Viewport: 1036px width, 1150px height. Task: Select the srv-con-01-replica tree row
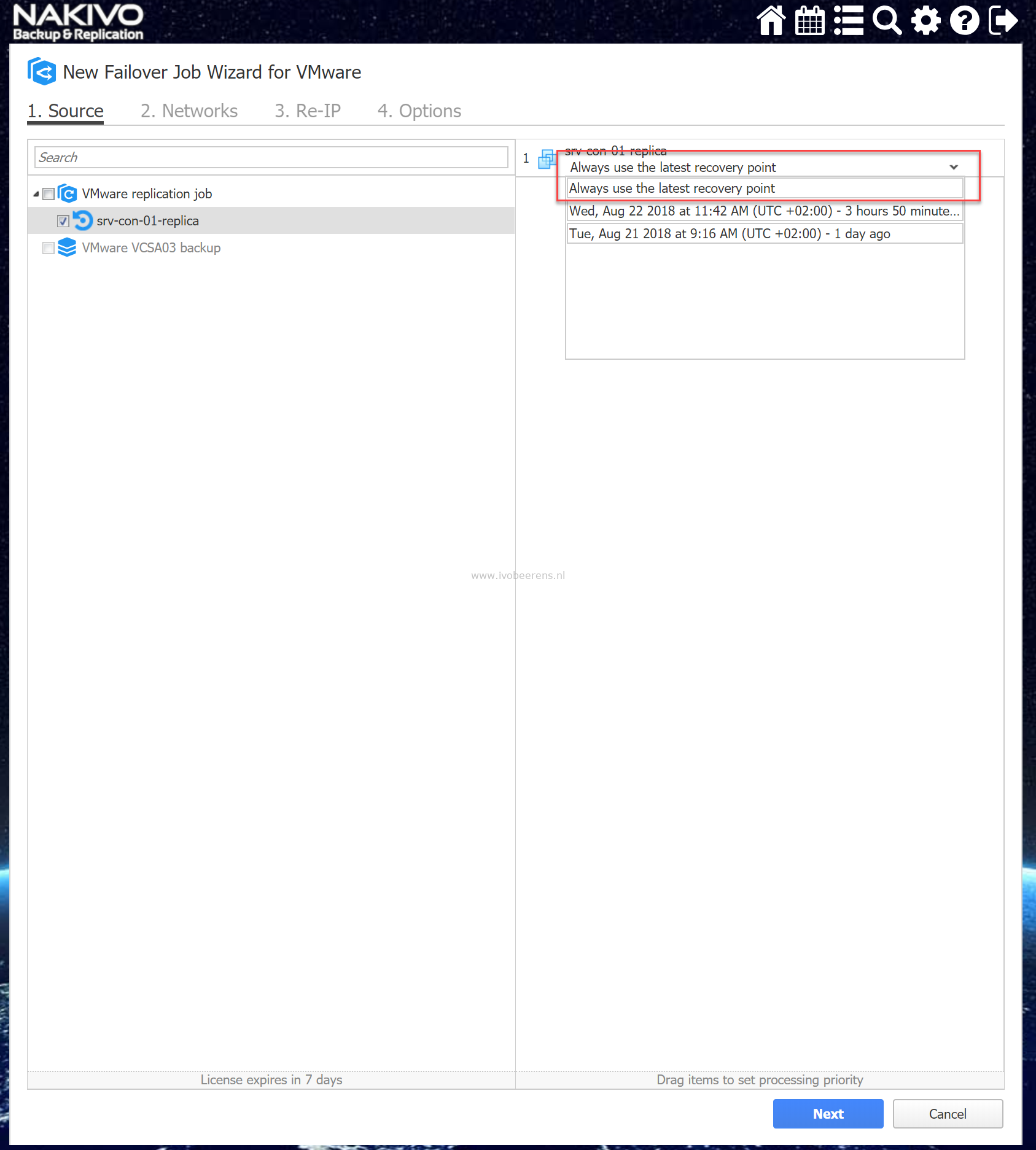(271, 220)
